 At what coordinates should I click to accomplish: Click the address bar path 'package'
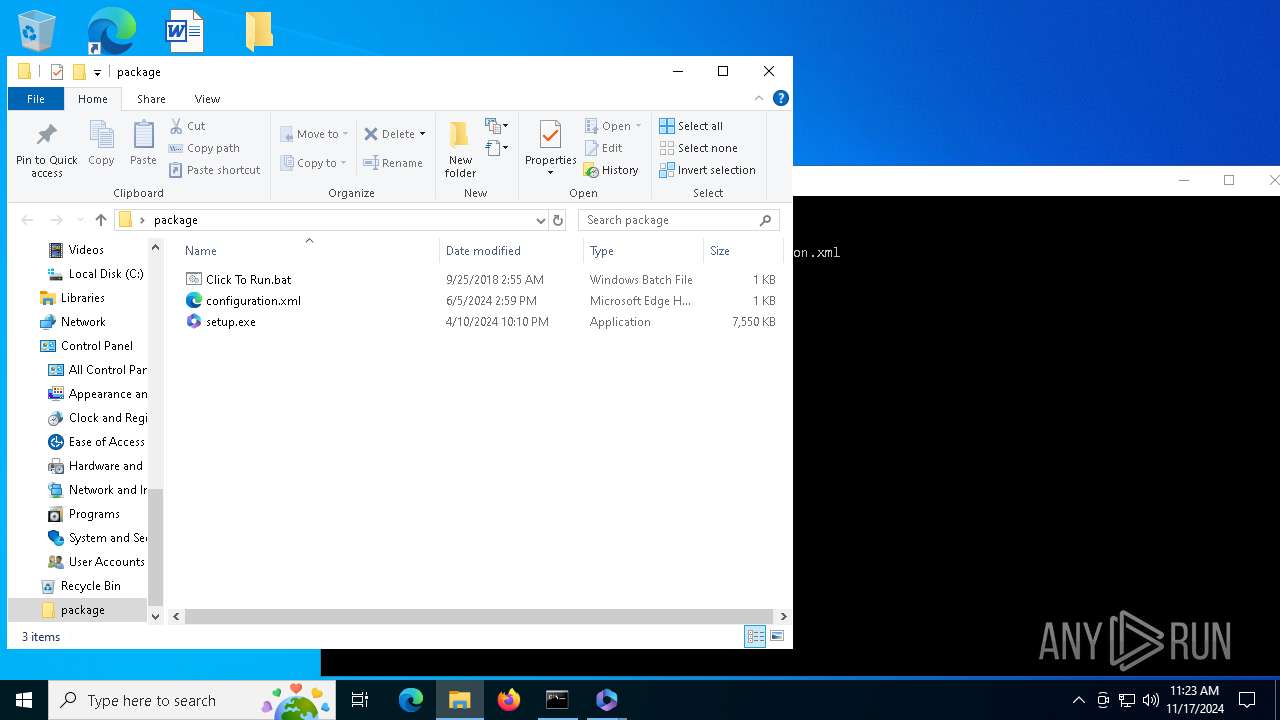[176, 220]
